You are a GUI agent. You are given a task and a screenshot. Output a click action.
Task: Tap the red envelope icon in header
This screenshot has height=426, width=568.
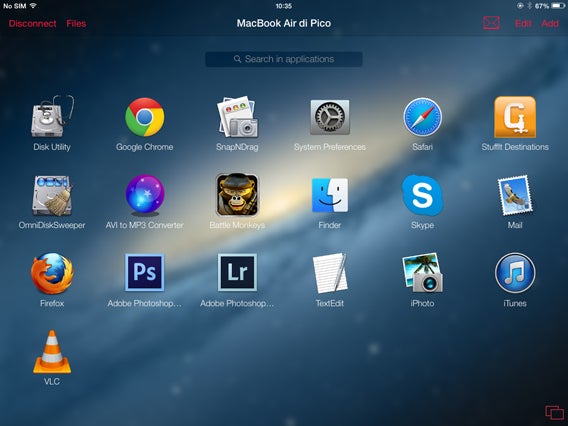pyautogui.click(x=492, y=23)
